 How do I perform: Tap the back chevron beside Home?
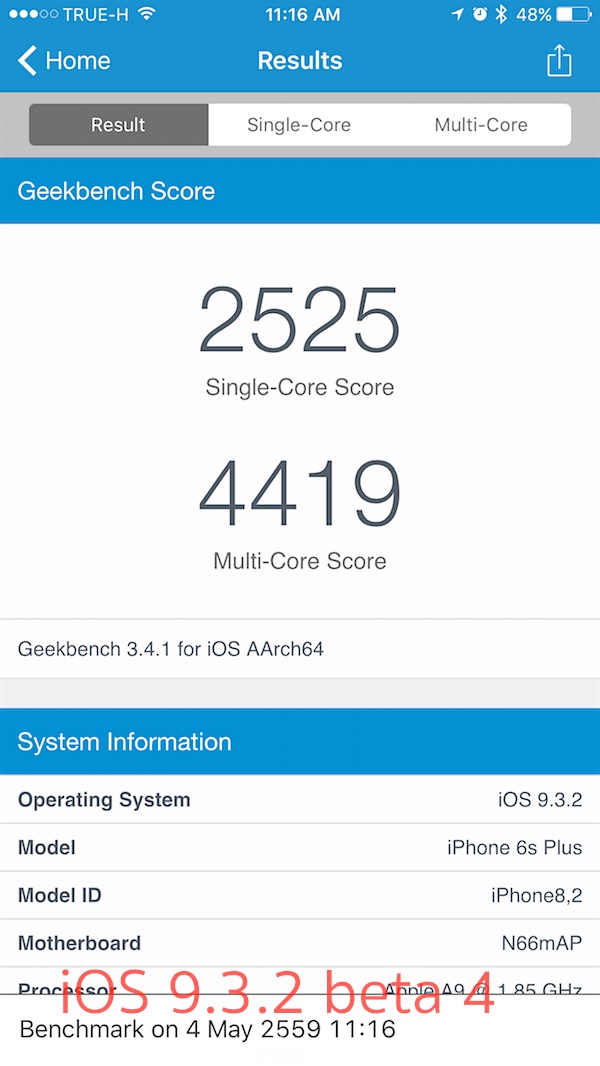tap(27, 61)
